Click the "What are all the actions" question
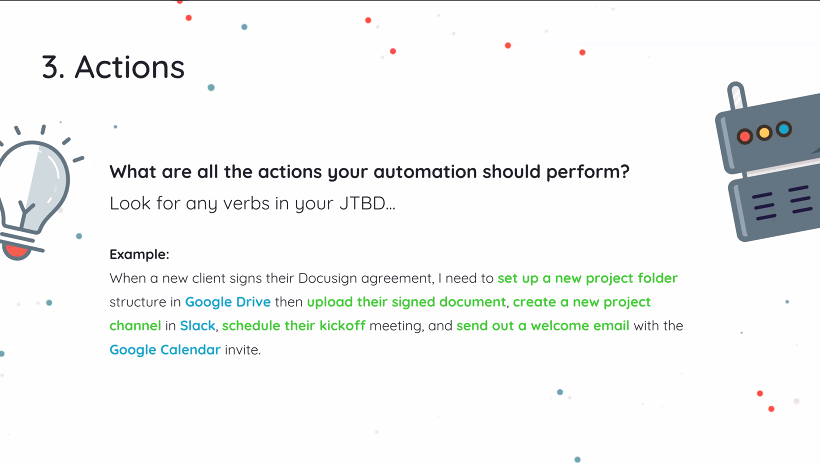 (x=369, y=171)
